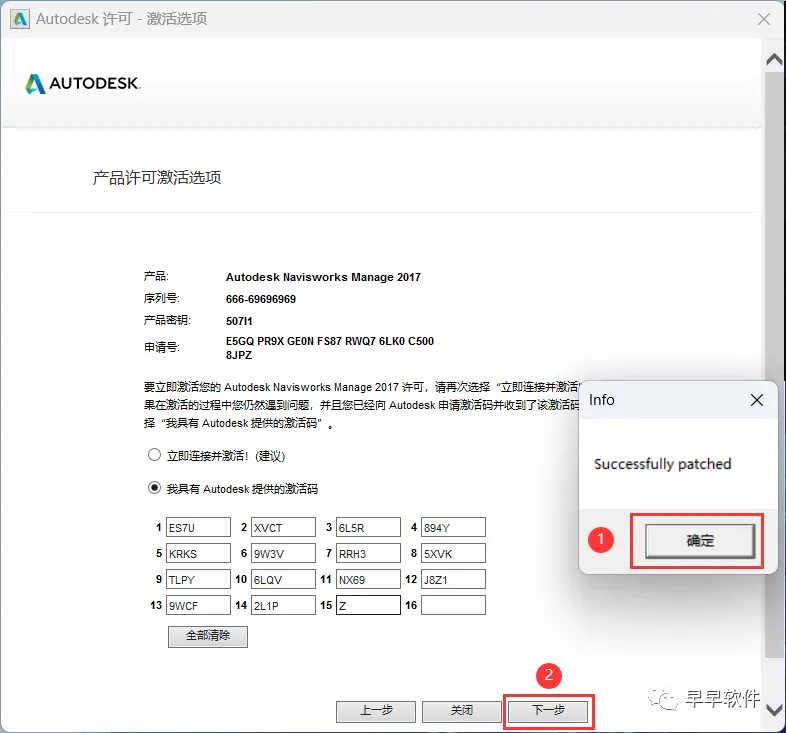
Task: Click activation code field 11 containing NX69
Action: [368, 579]
